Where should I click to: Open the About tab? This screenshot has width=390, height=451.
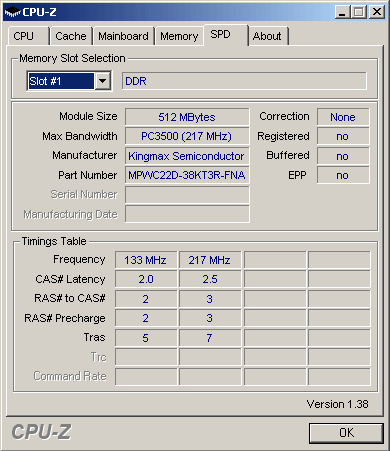(x=268, y=36)
